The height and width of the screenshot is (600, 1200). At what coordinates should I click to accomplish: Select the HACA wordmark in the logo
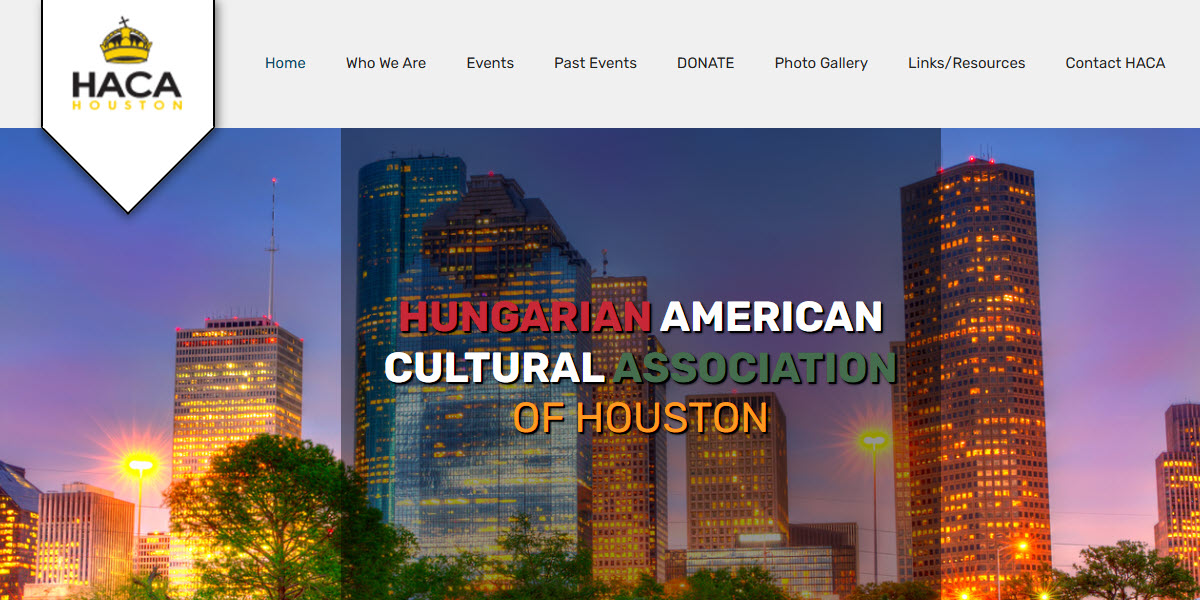click(x=127, y=87)
